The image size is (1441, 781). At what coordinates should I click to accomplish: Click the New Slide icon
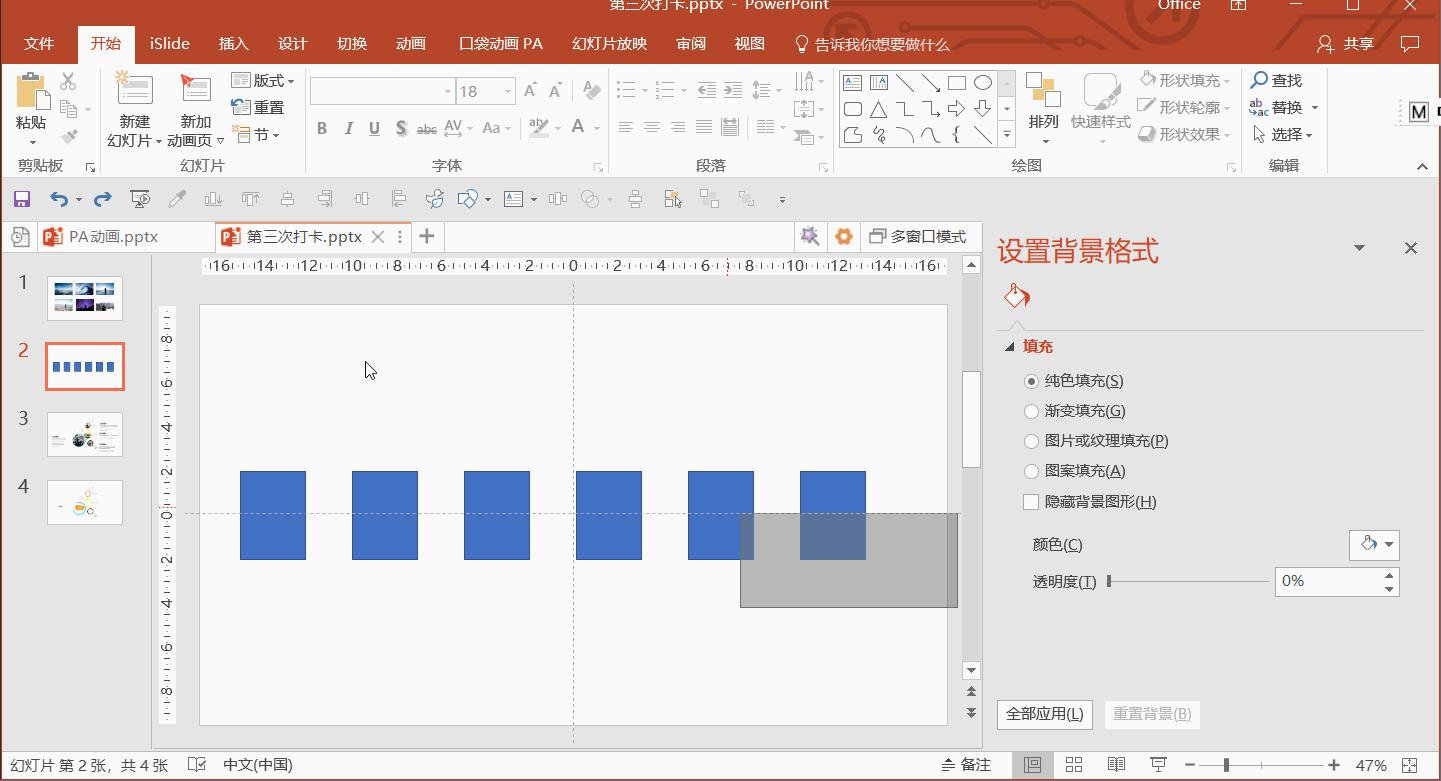tap(134, 89)
